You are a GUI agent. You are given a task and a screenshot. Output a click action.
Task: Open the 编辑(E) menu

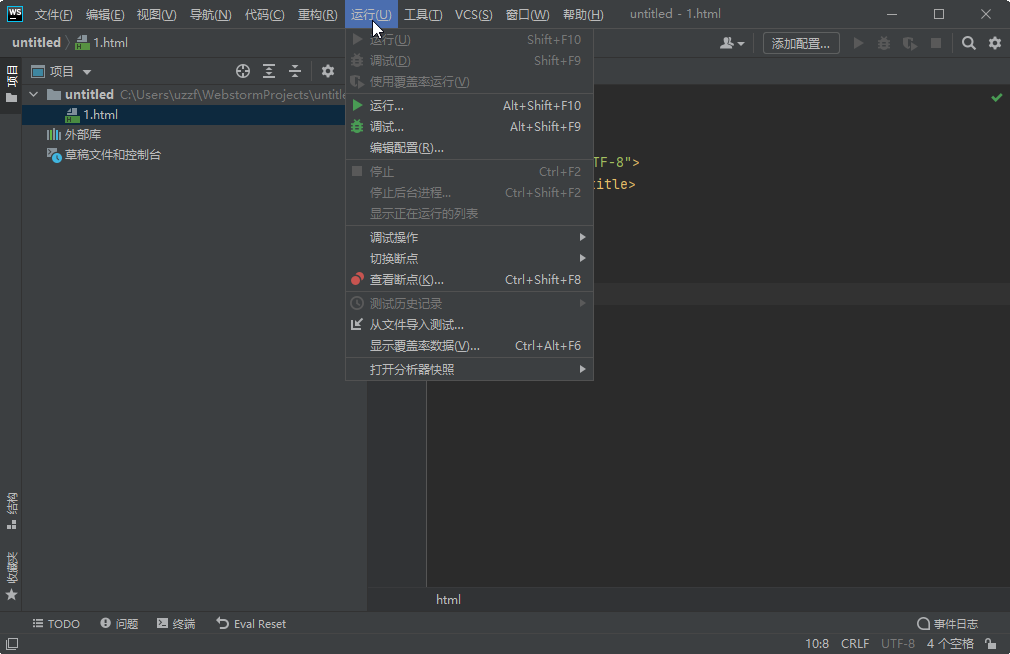click(x=105, y=14)
